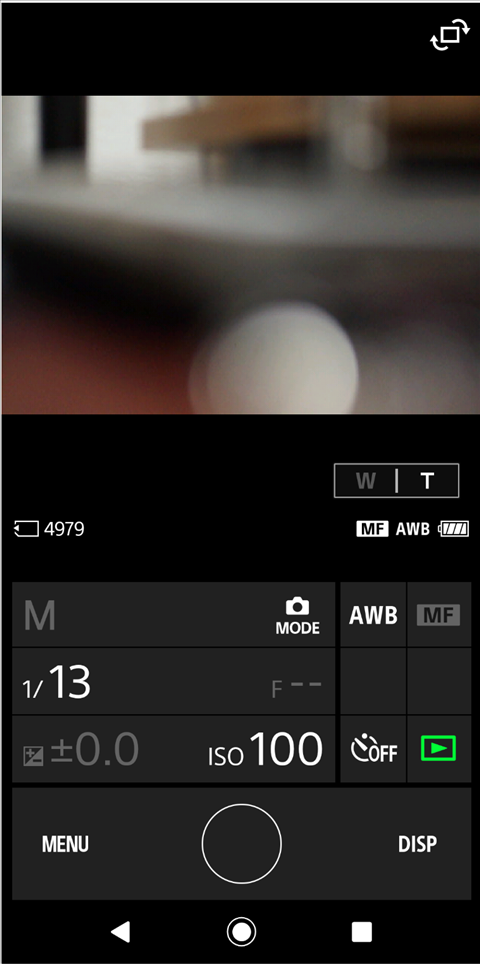Screen dimensions: 480x964
Task: Open playback via the green play icon
Action: tap(438, 749)
